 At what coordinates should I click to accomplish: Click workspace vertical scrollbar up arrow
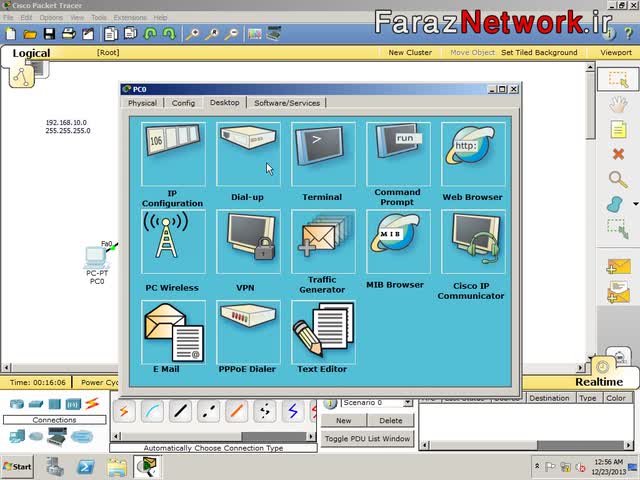(590, 67)
